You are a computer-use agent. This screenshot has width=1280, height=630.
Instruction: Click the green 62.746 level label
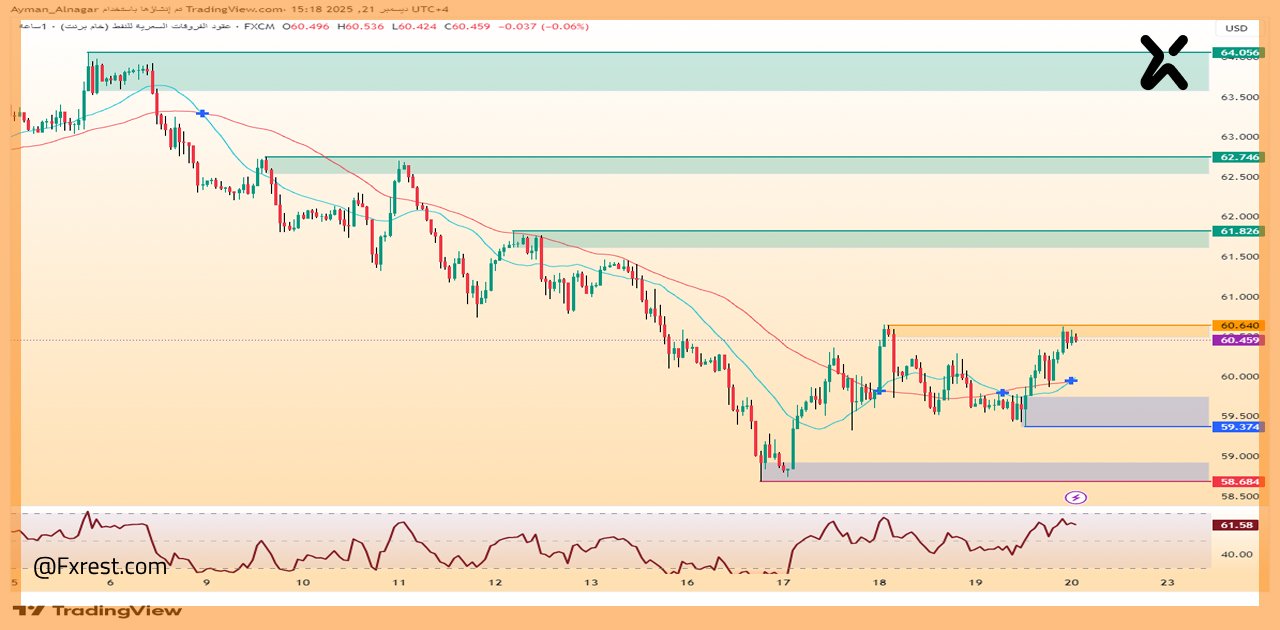1238,157
